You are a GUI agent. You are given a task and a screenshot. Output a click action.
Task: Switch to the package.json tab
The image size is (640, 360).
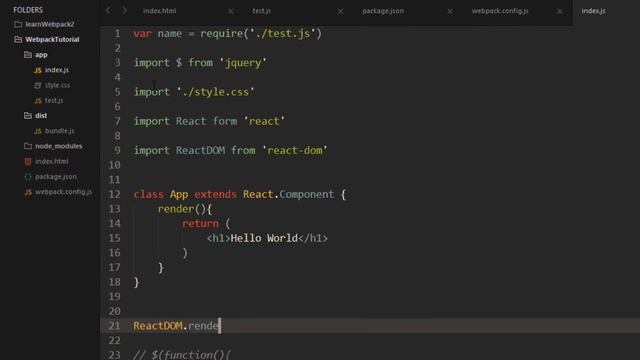click(383, 11)
